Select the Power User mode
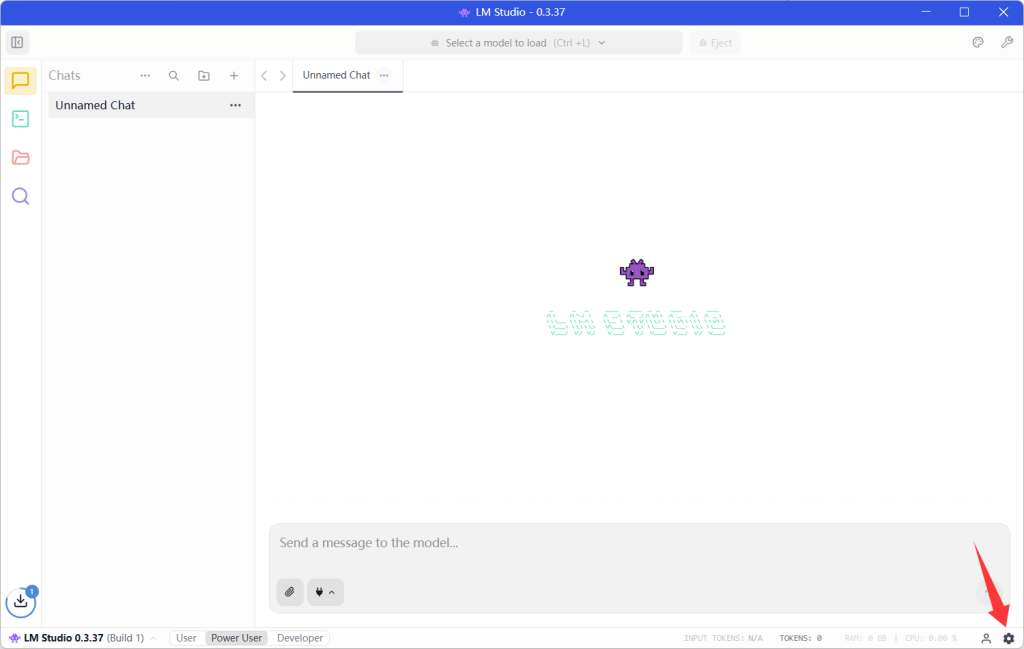The width and height of the screenshot is (1024, 649). [x=237, y=638]
